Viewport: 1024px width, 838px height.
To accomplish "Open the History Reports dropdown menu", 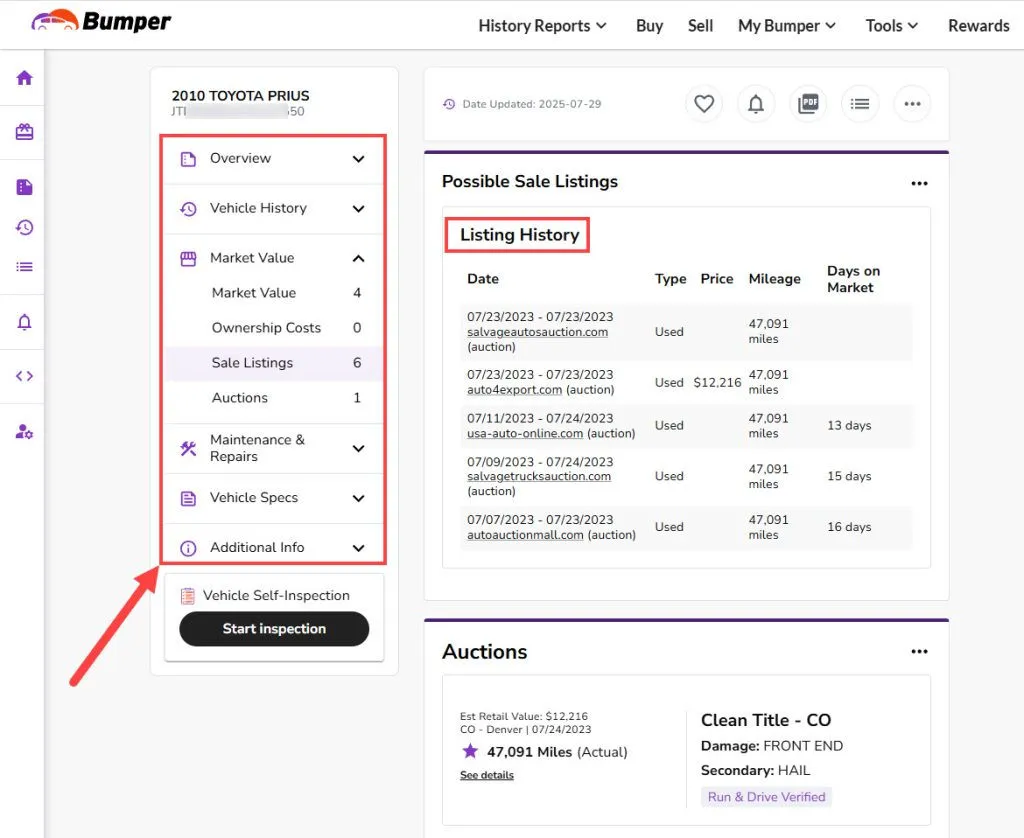I will (x=542, y=25).
